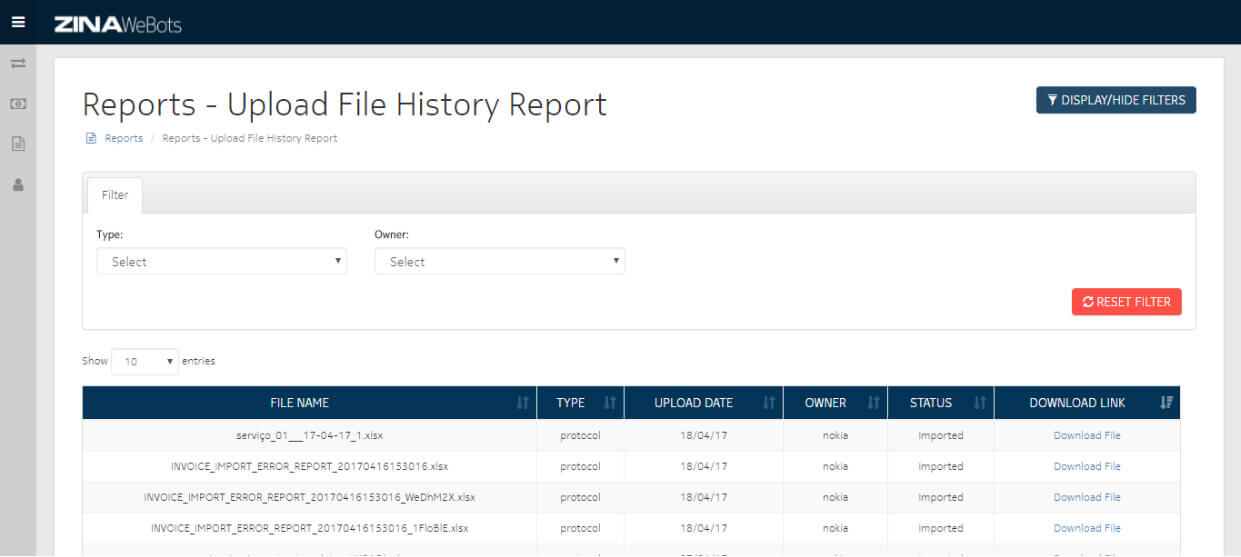
Task: Open the Type select dropdown
Action: (x=221, y=262)
